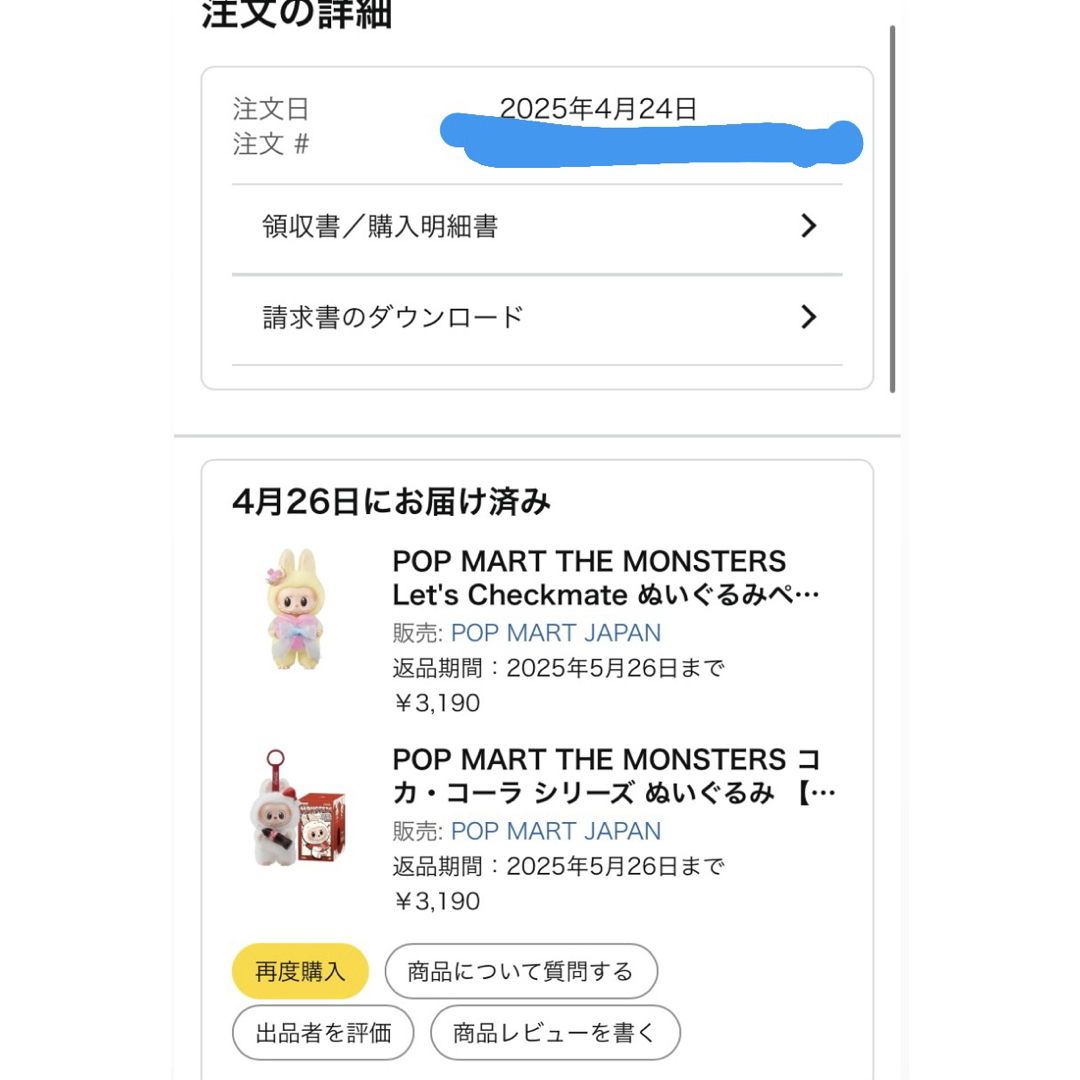Open POP MART Let's Checkmate product title
This screenshot has height=1080, width=1080.
tap(606, 578)
